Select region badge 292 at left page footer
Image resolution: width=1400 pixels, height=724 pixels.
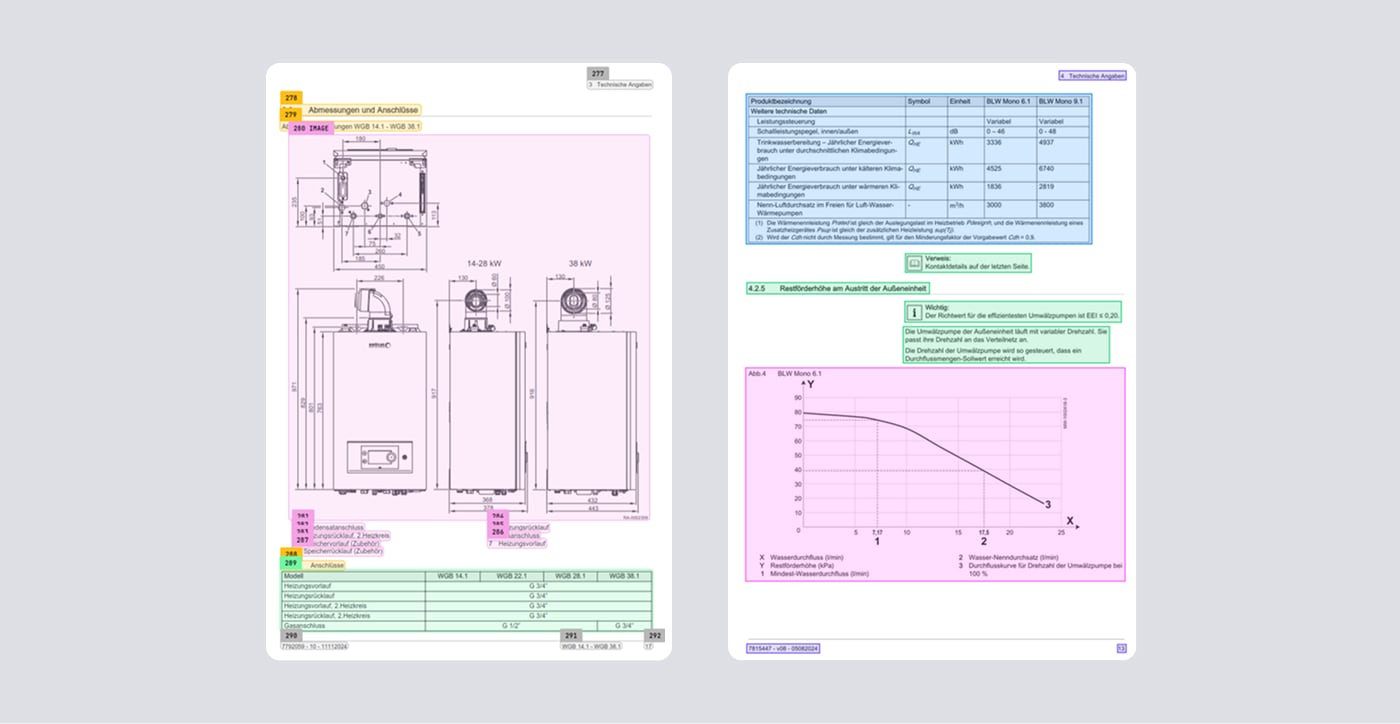click(x=654, y=636)
